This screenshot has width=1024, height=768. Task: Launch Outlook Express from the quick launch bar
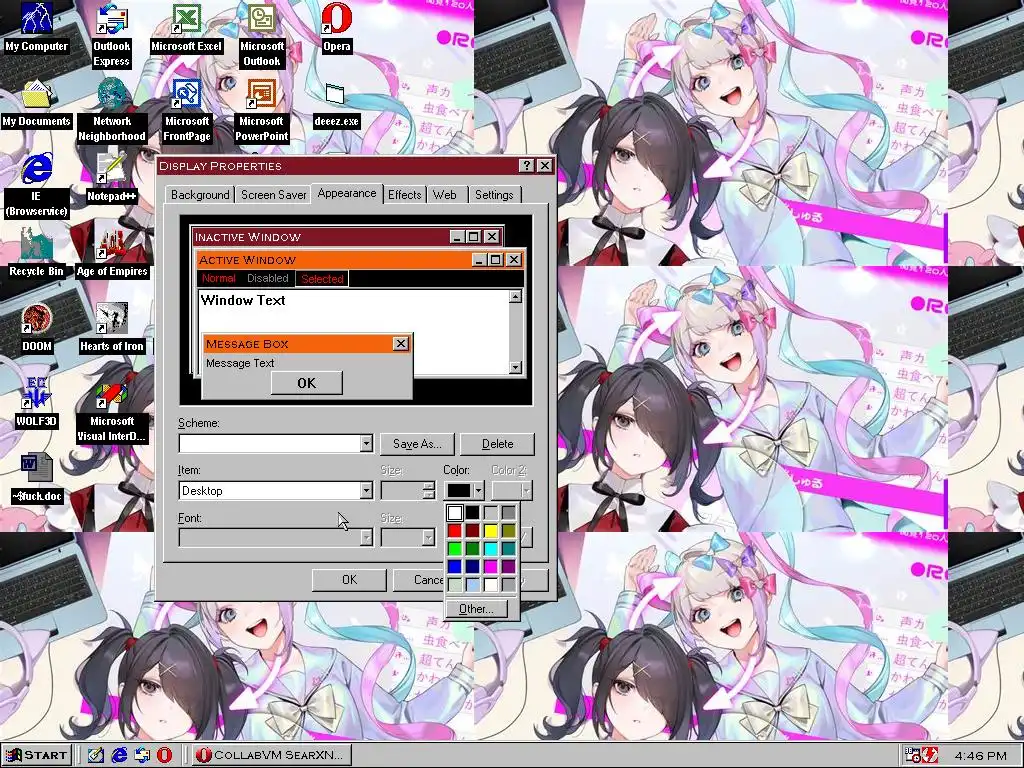[x=142, y=756]
